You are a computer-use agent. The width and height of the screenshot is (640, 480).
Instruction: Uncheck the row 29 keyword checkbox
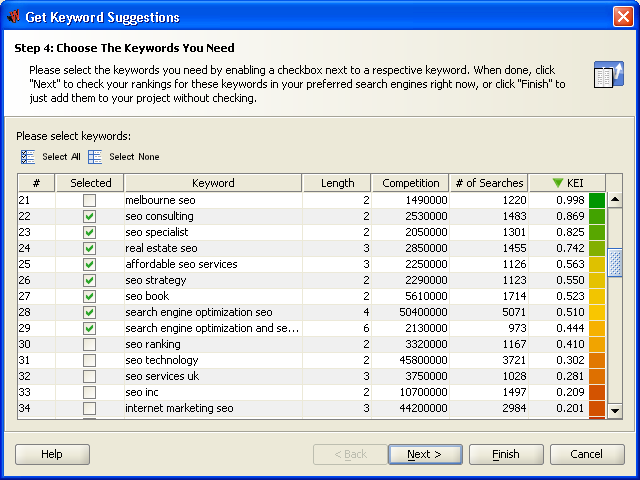pyautogui.click(x=89, y=328)
